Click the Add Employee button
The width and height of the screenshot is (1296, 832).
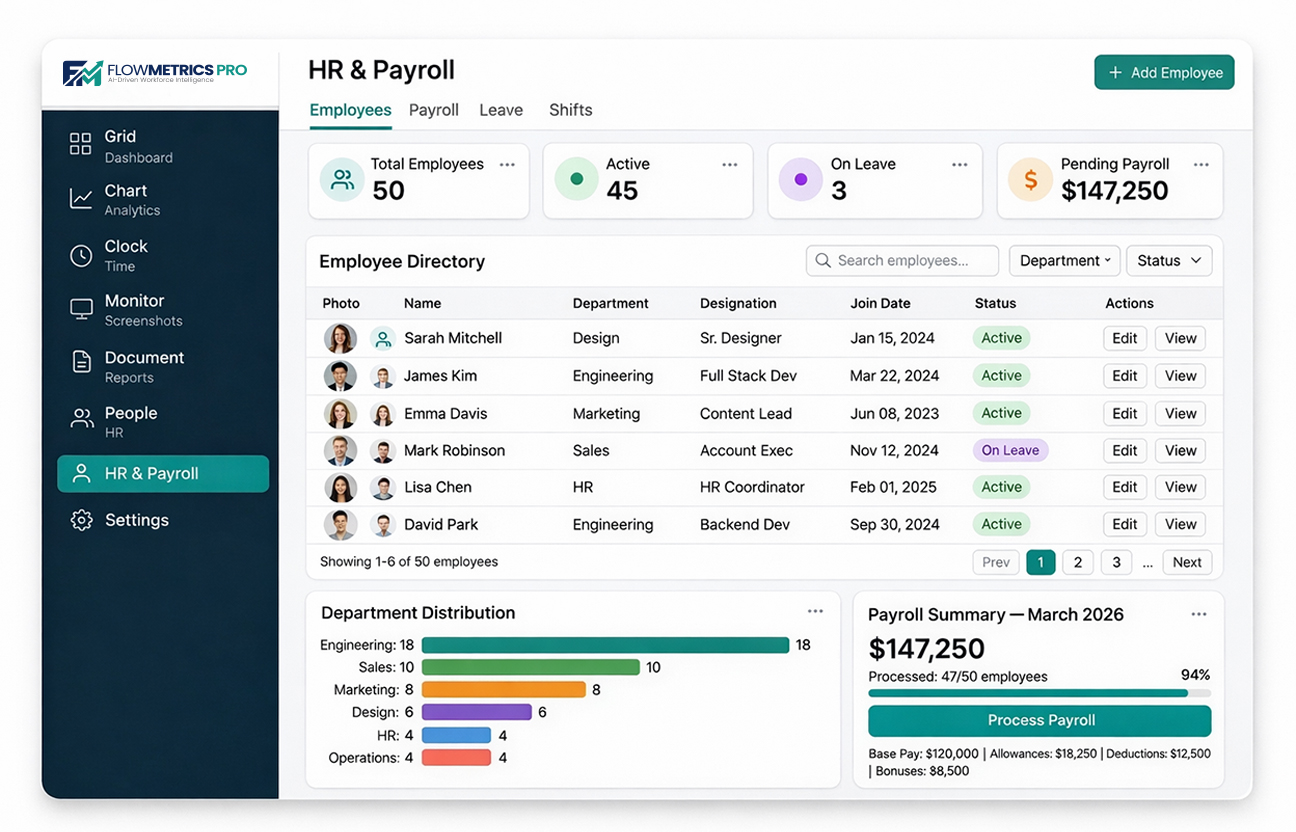point(1163,72)
